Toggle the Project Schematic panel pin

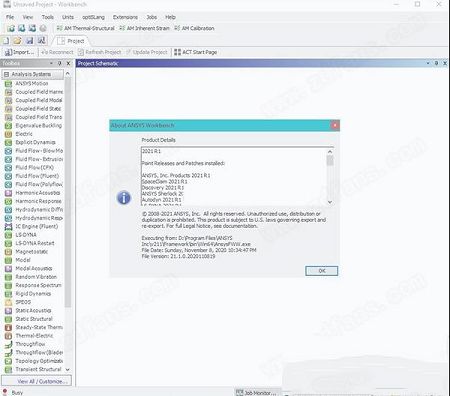436,63
